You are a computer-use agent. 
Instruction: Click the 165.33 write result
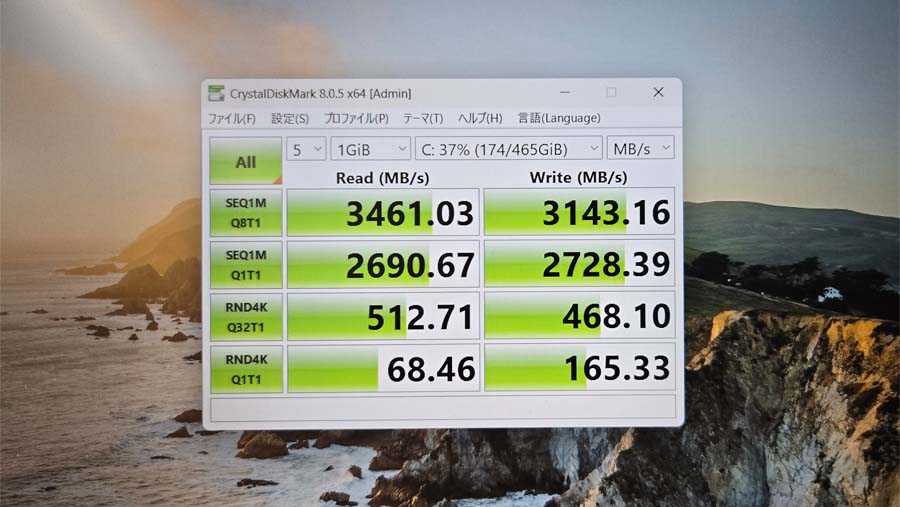pyautogui.click(x=579, y=368)
